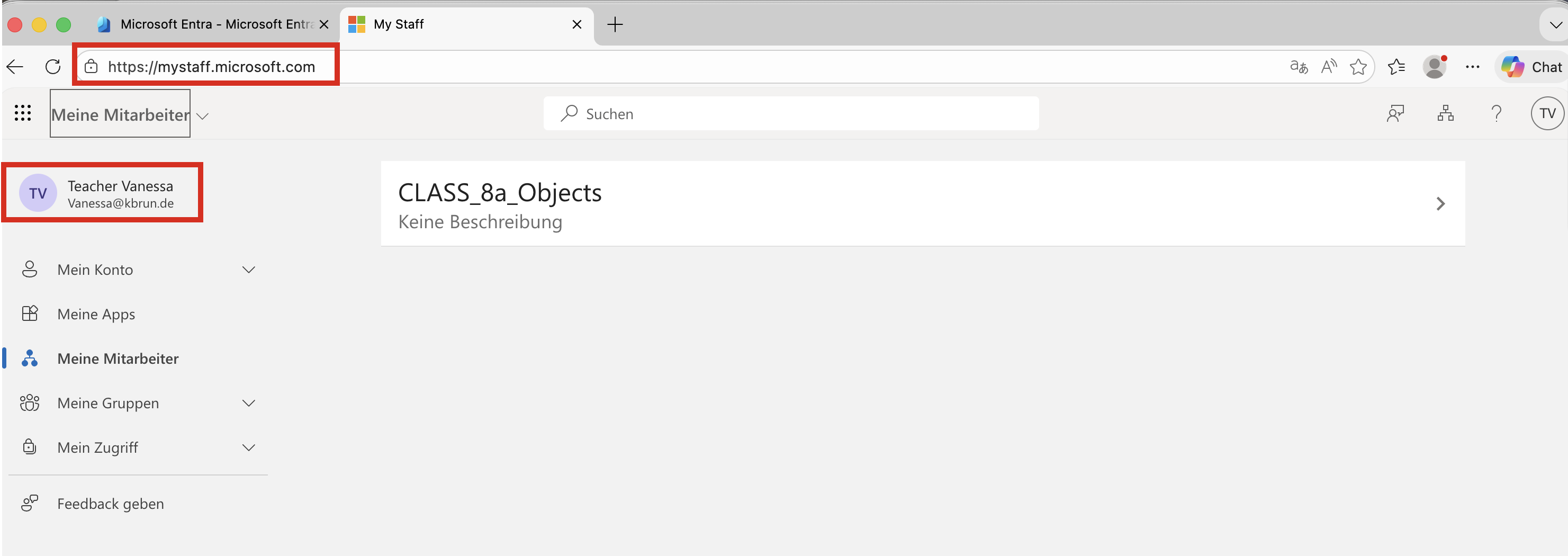
Task: Go back with the browser back arrow
Action: point(15,67)
